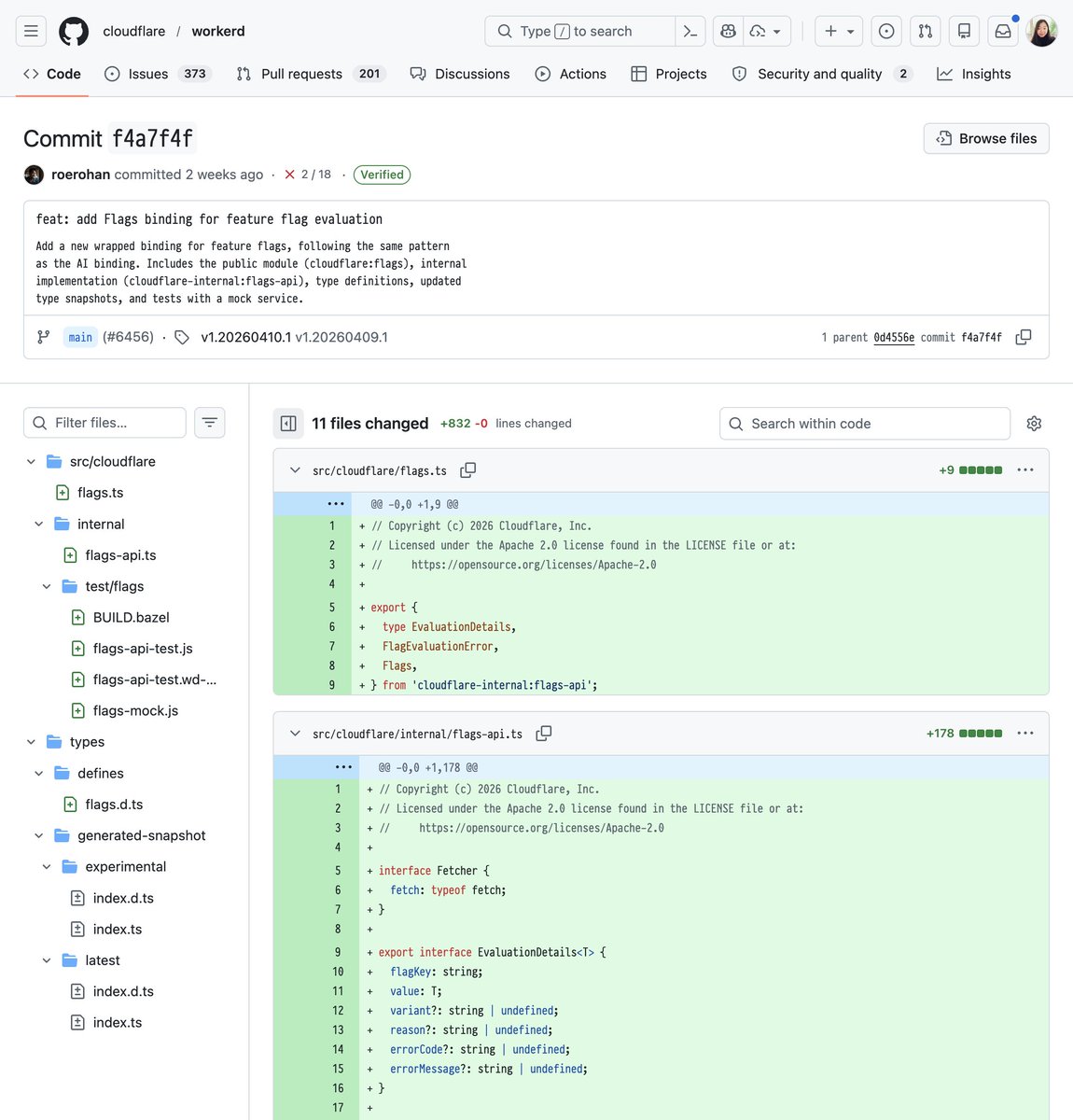The width and height of the screenshot is (1073, 1120).
Task: Go to Discussions tab
Action: click(460, 74)
